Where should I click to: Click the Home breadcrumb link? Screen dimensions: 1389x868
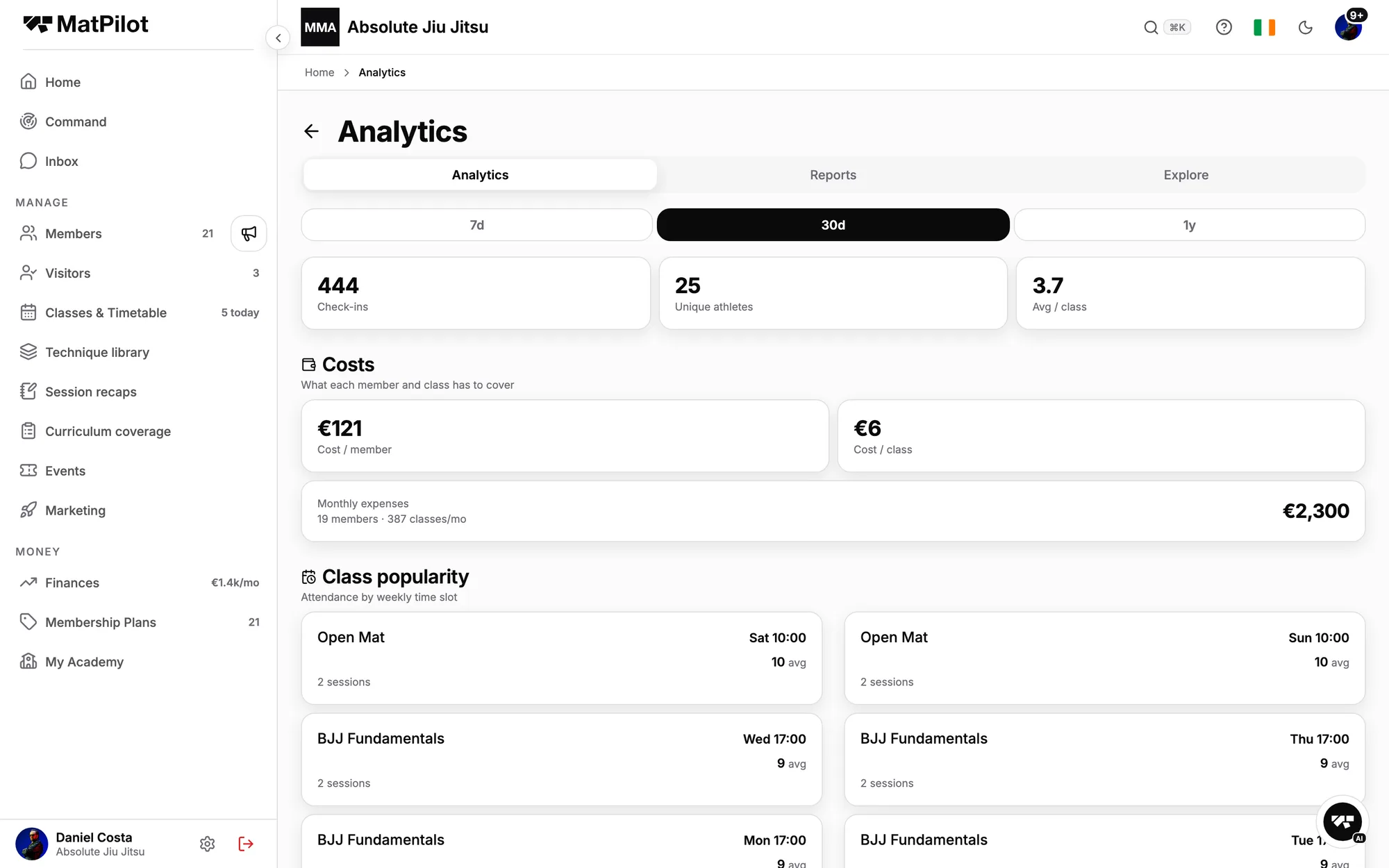[319, 72]
